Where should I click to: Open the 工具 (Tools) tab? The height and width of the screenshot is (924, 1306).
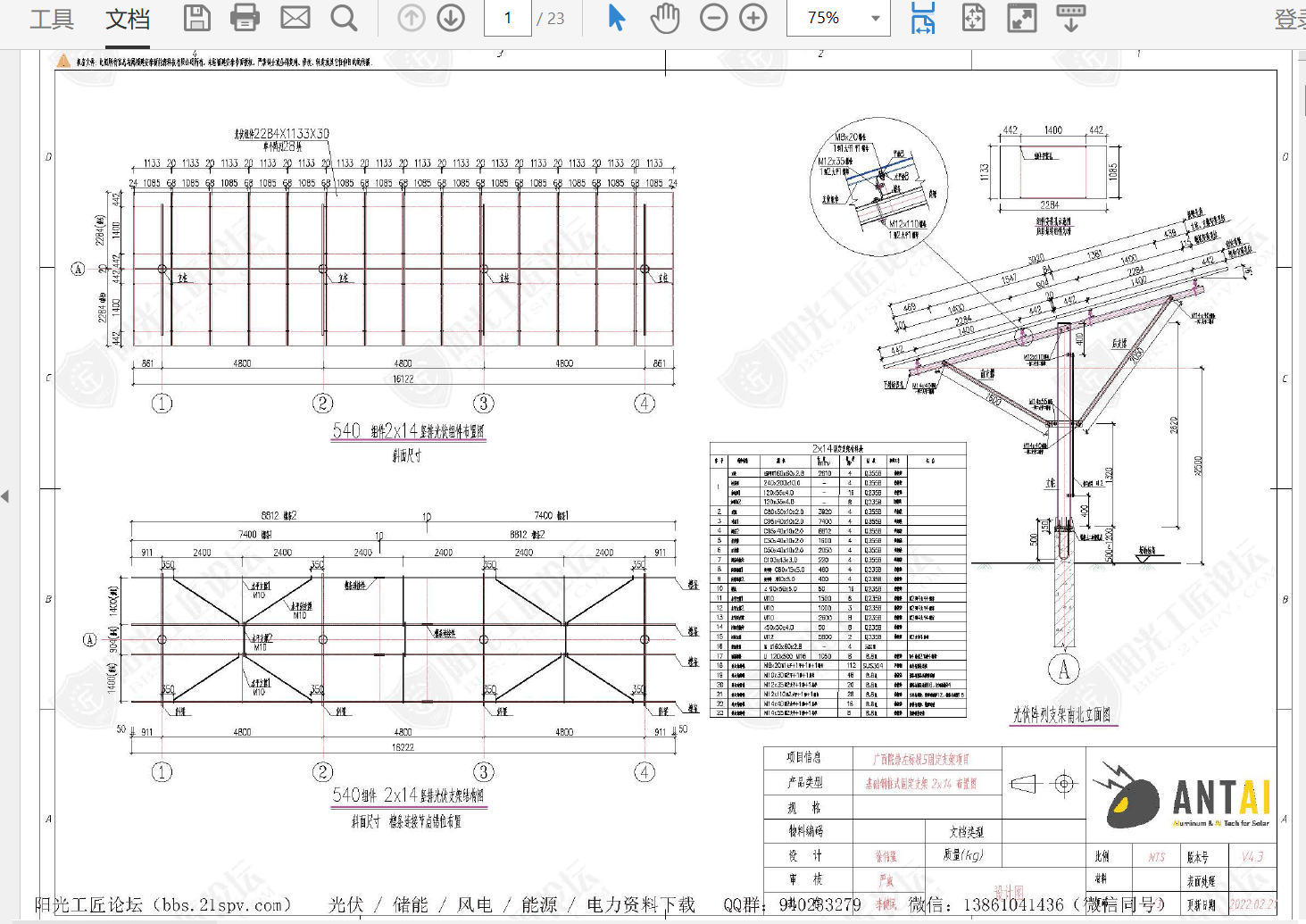(x=51, y=19)
